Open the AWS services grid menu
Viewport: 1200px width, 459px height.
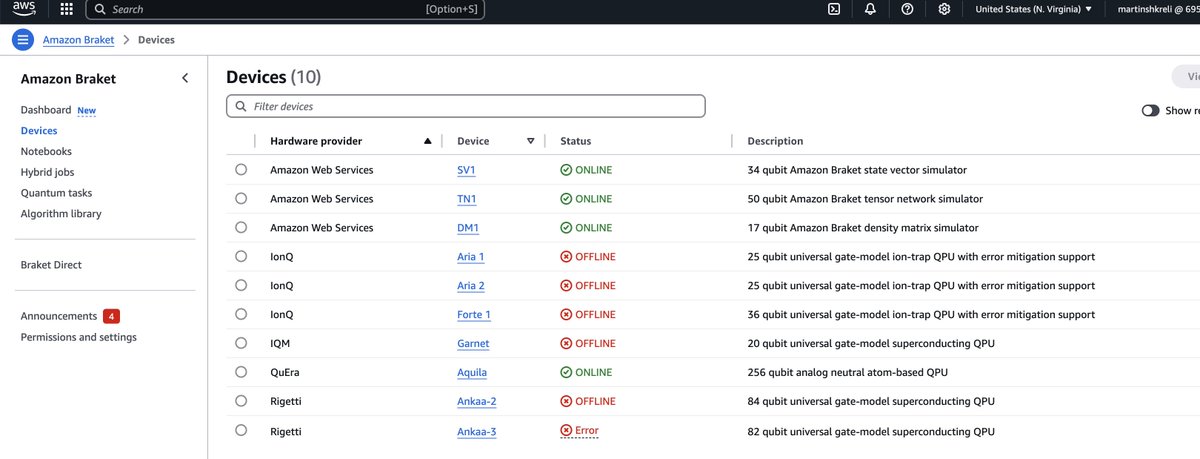(66, 9)
